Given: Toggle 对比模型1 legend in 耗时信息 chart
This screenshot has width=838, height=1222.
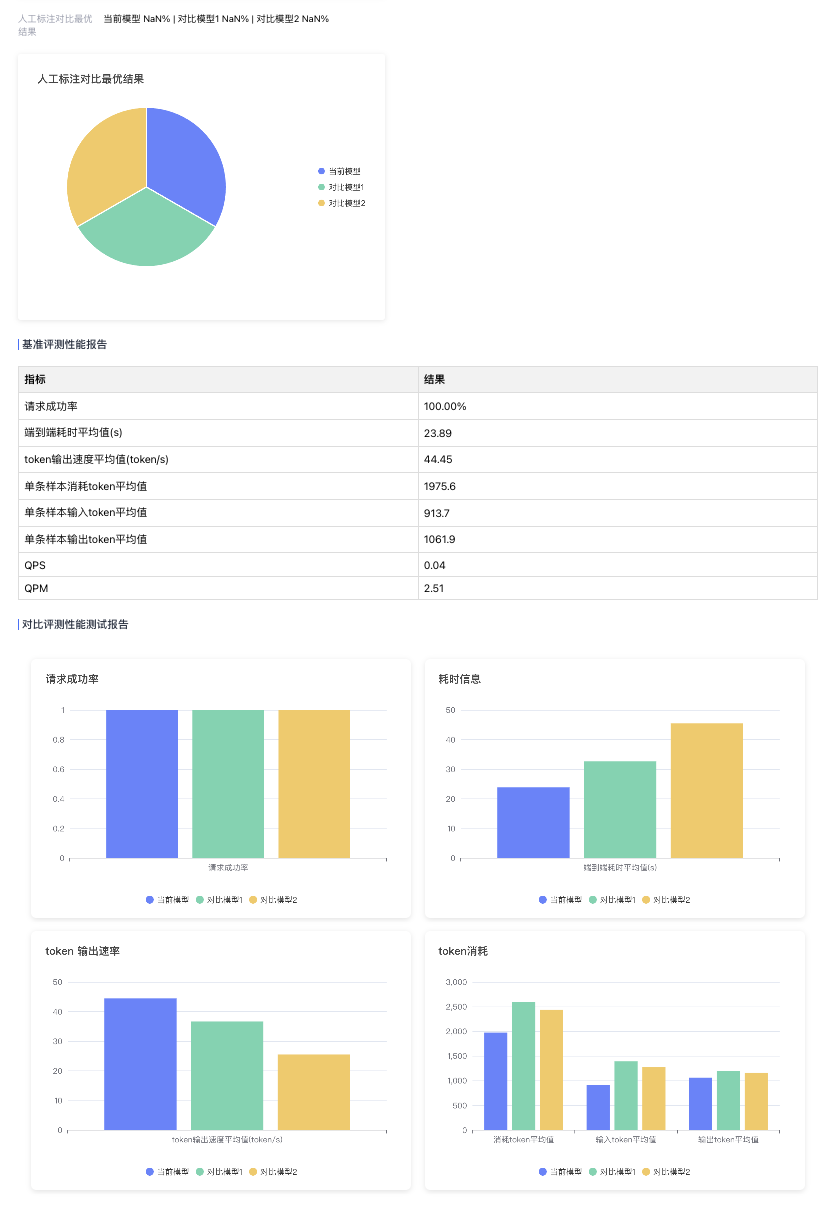Looking at the screenshot, I should point(613,900).
